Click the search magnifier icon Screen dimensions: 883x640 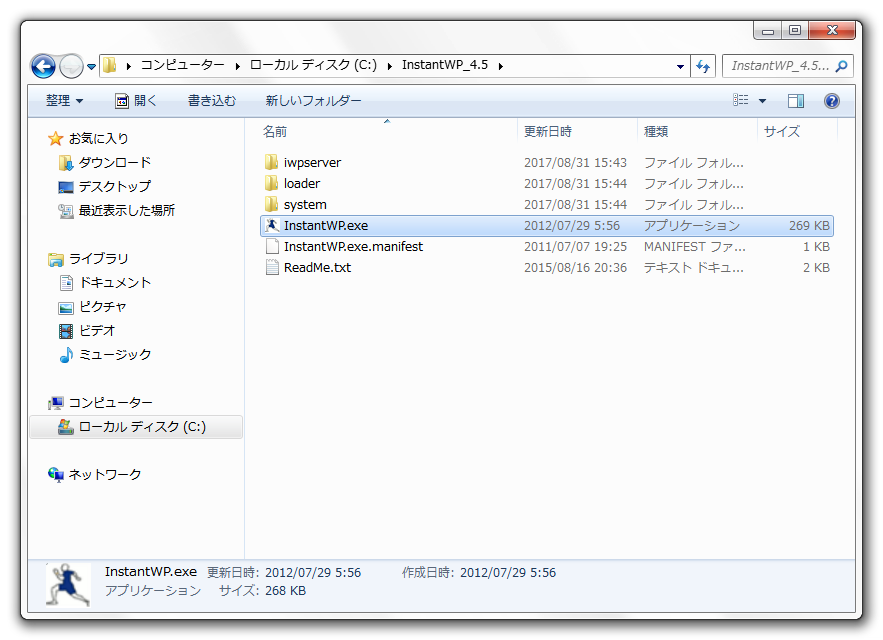[841, 66]
